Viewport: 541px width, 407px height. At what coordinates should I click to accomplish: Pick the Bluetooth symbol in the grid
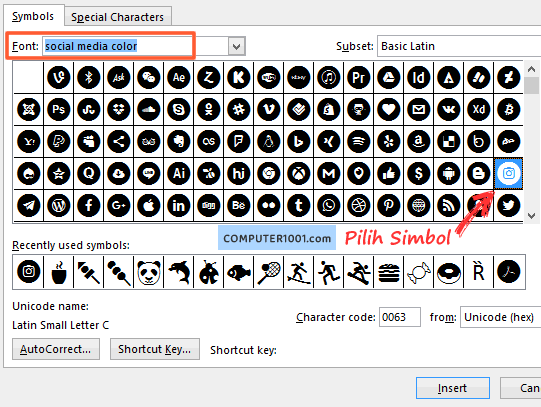pos(89,77)
